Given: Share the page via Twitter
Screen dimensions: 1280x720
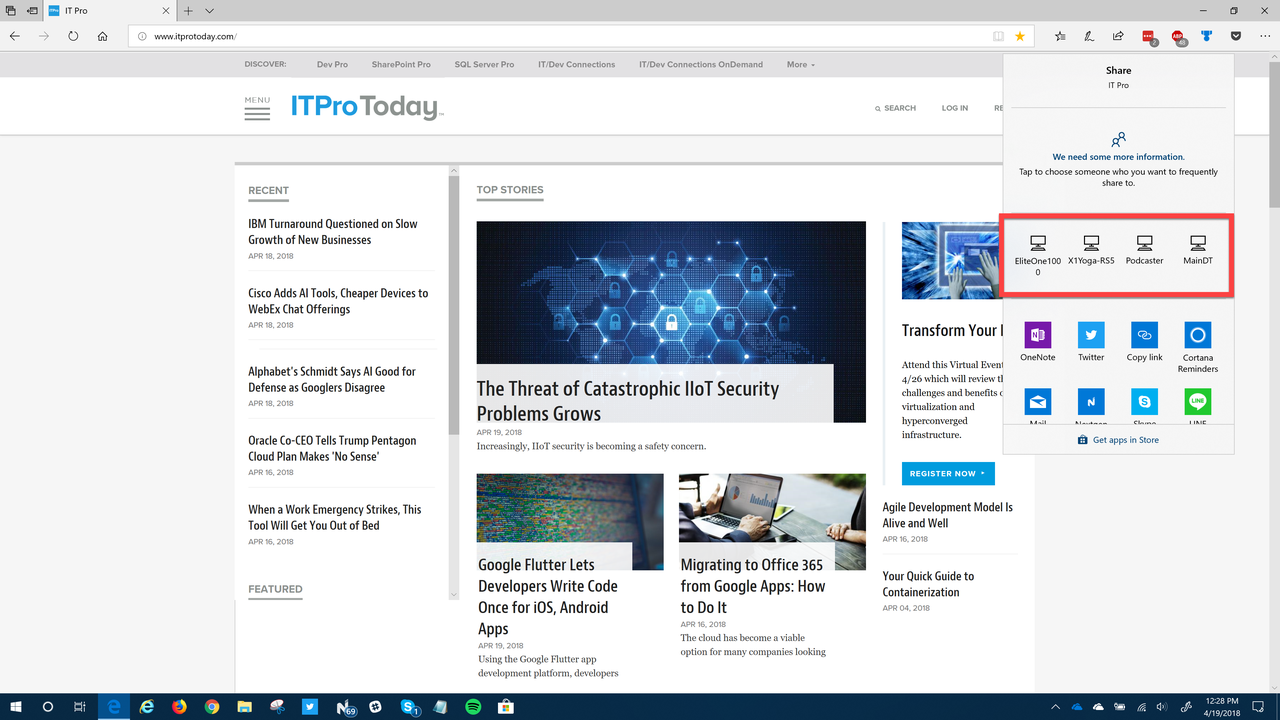Looking at the screenshot, I should coord(1091,342).
